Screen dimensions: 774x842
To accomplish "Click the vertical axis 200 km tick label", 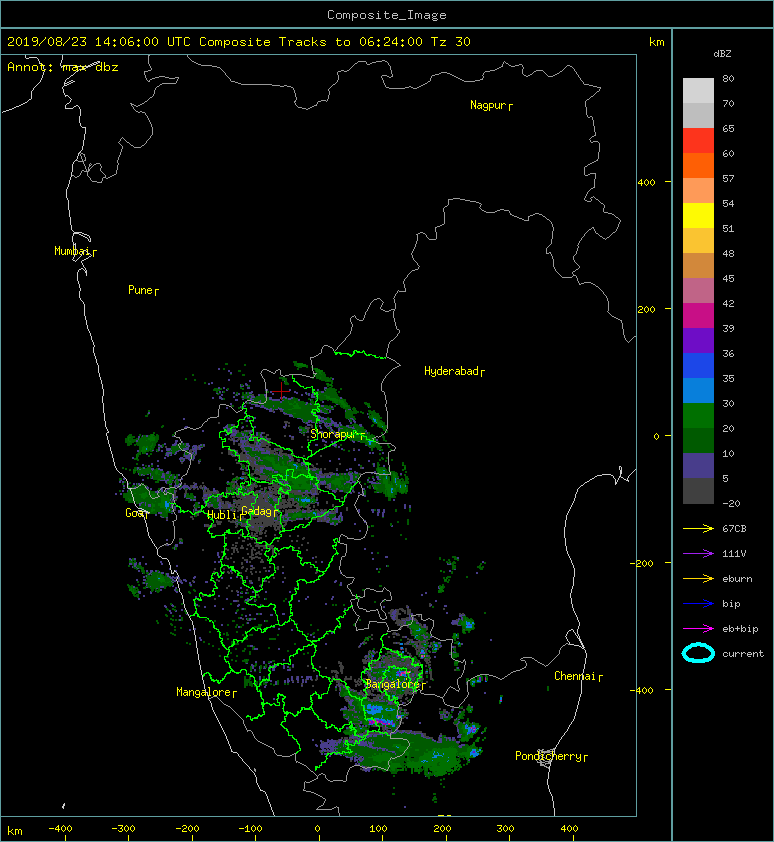I will tap(647, 309).
